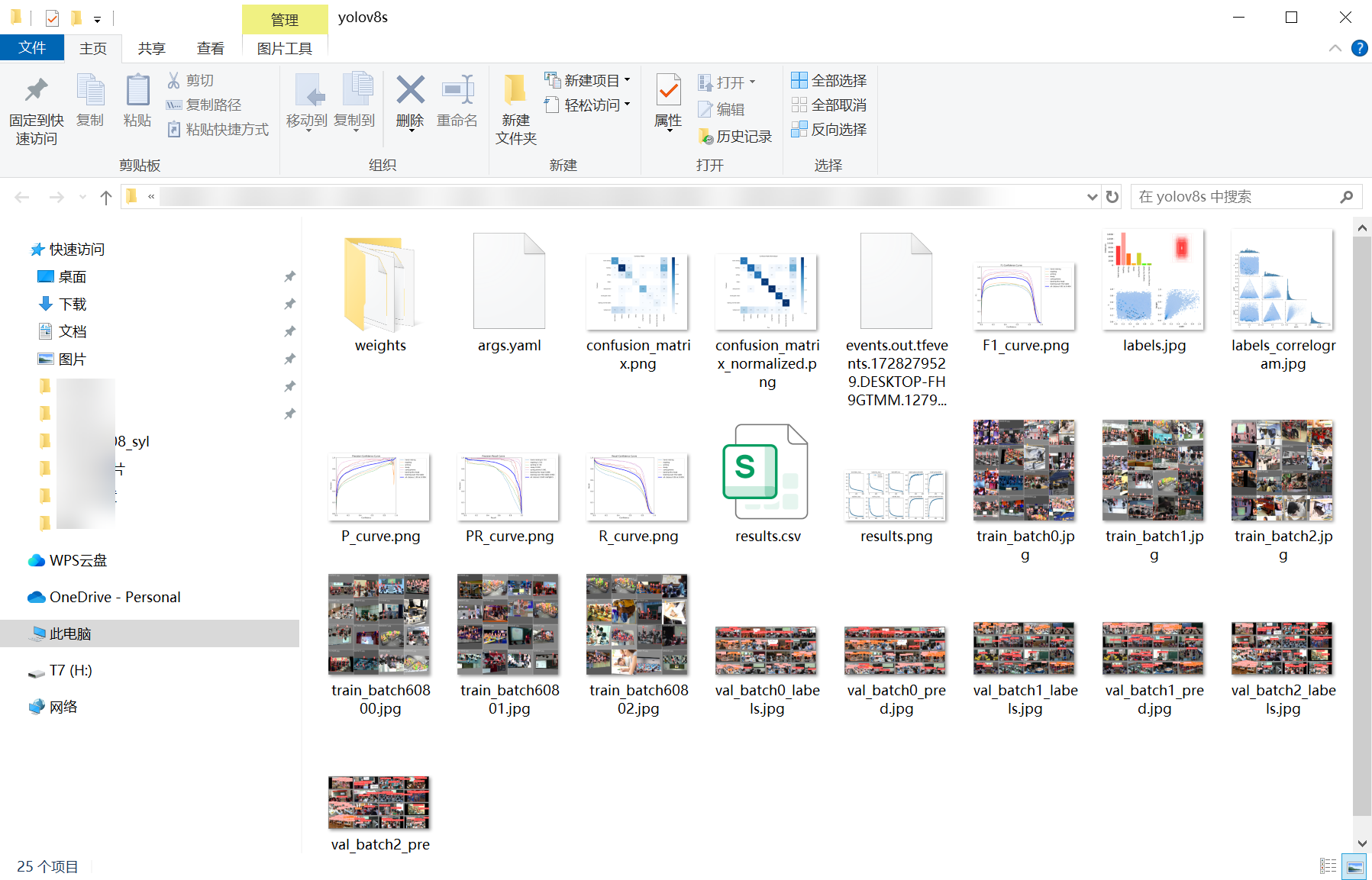Screen dimensions: 1372x880
Task: Open History (历史记录)
Action: 735,137
